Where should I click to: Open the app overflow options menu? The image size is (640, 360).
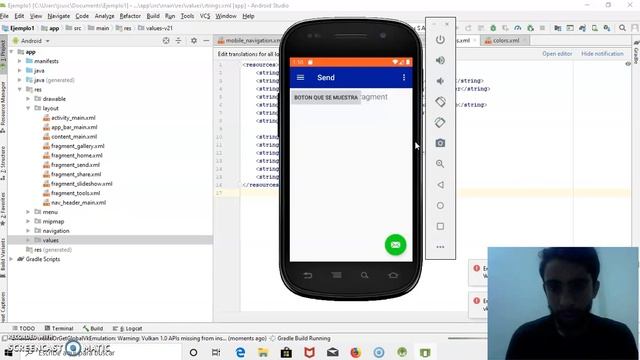pyautogui.click(x=404, y=78)
